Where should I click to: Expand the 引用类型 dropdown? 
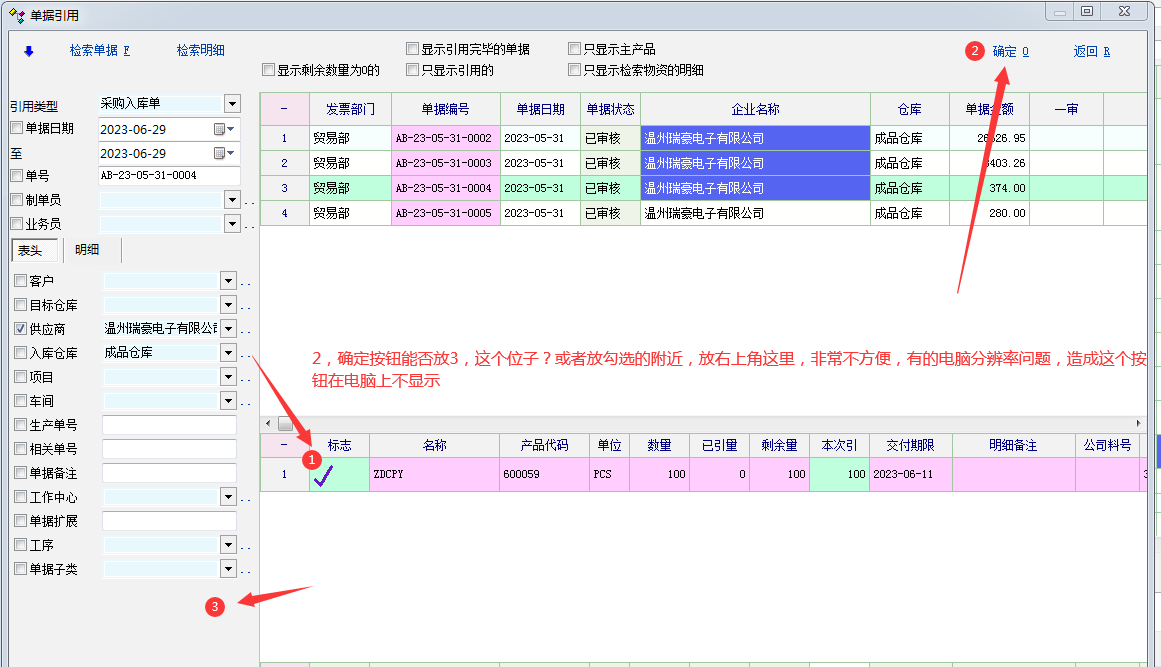232,104
